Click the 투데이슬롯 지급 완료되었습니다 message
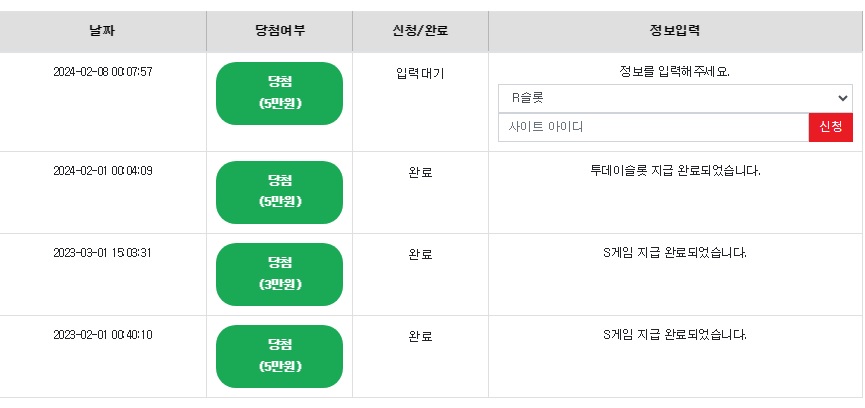 pyautogui.click(x=675, y=171)
